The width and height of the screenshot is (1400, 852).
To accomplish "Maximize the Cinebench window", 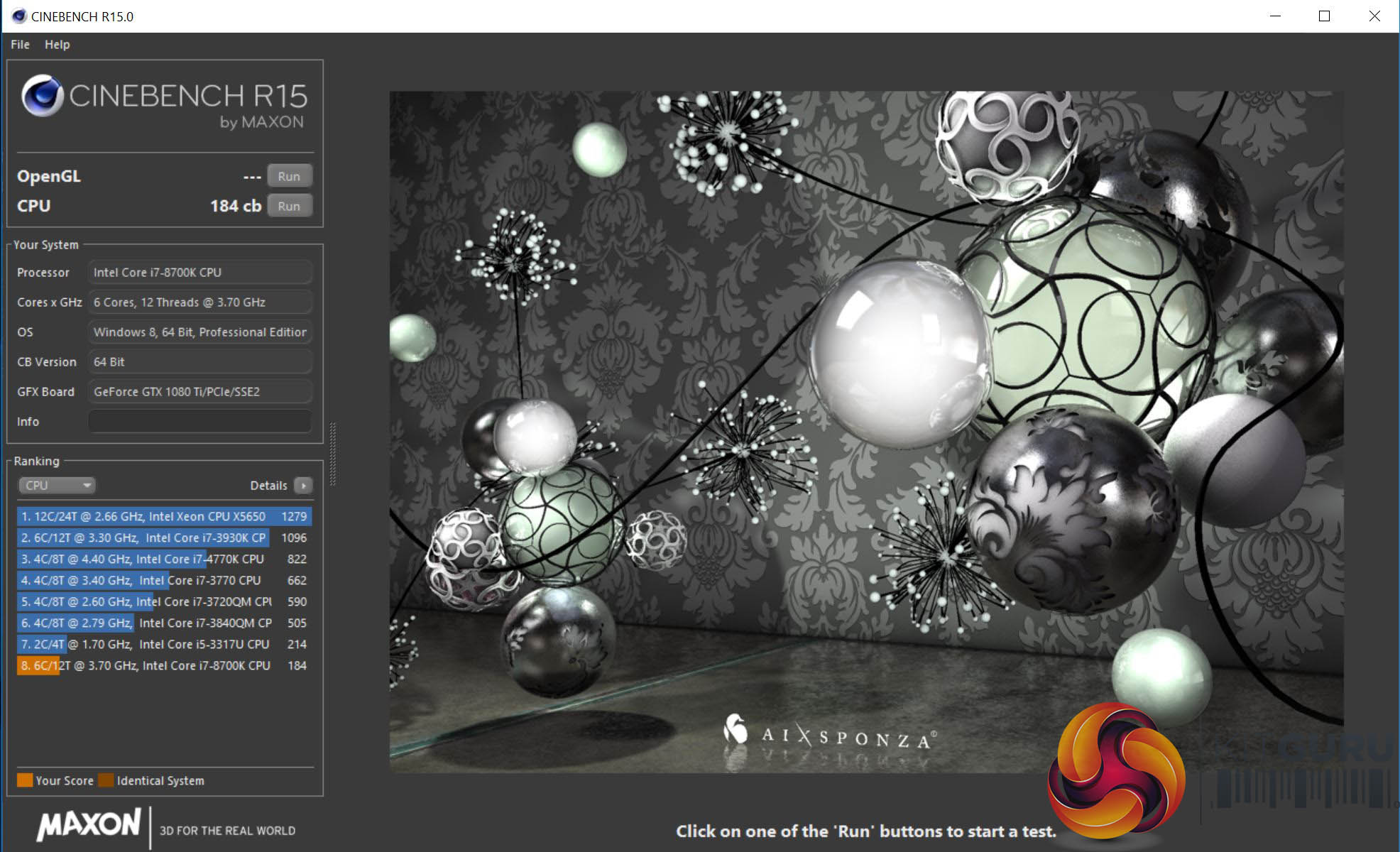I will coord(1324,16).
